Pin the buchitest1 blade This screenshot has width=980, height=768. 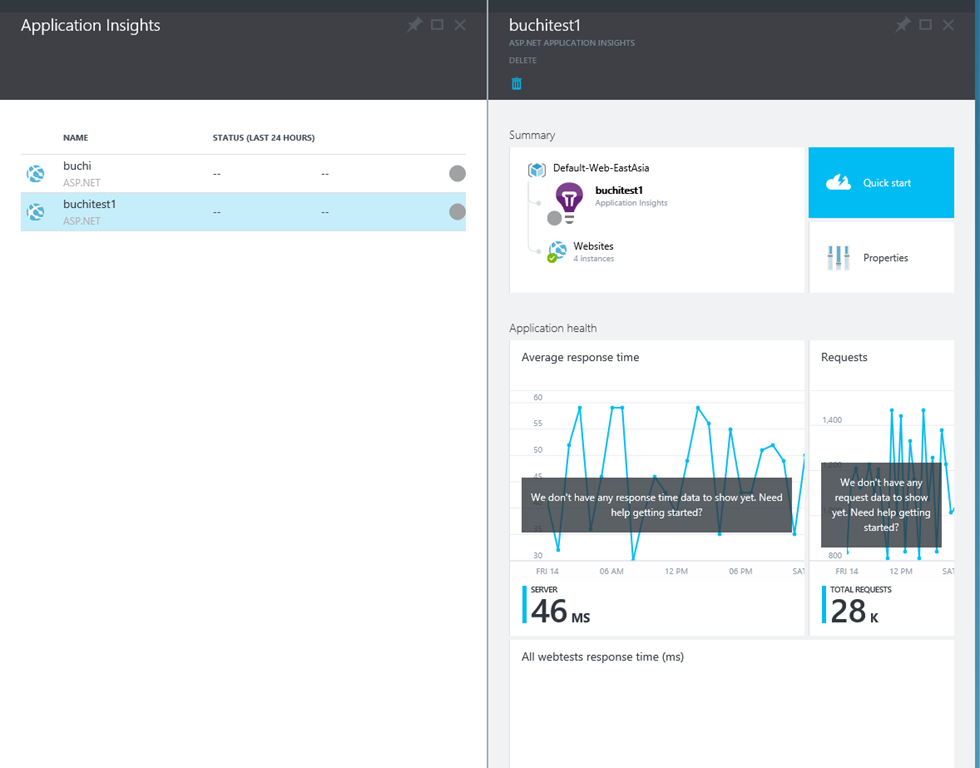[902, 25]
